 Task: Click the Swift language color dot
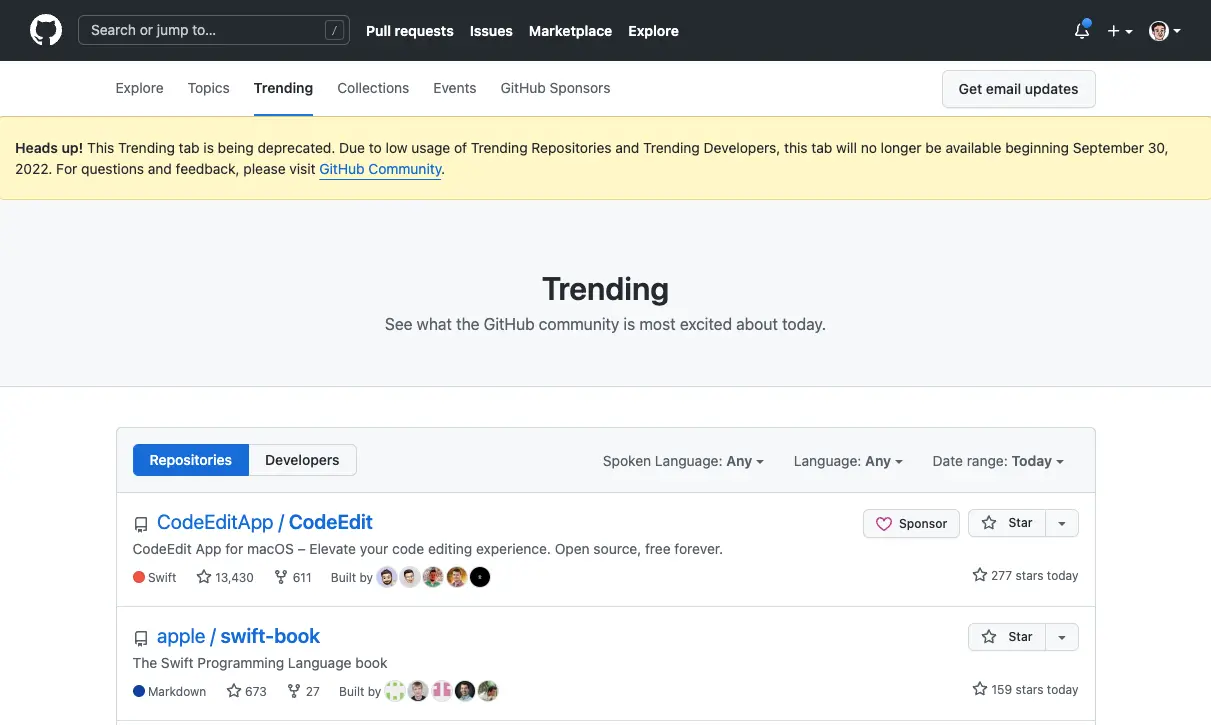pos(138,577)
